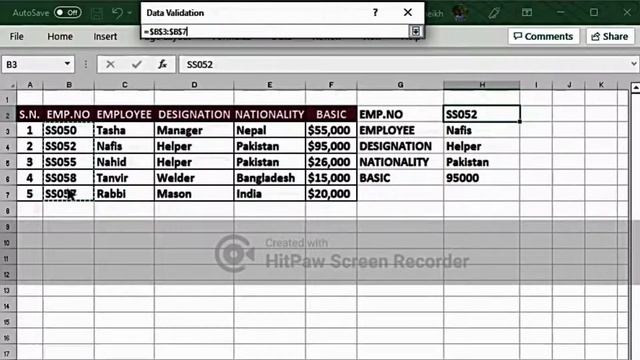
Task: Click the $15,000 salary cell
Action: coord(331,178)
